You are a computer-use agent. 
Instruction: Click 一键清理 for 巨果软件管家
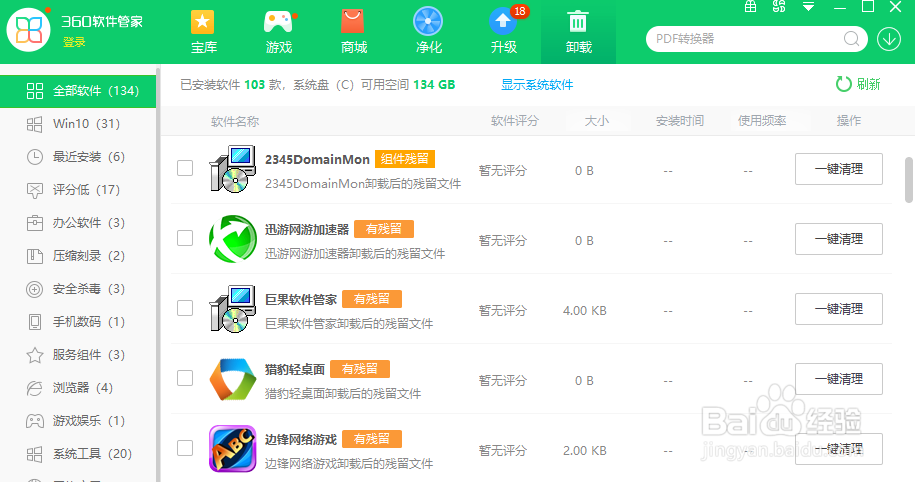coord(839,309)
